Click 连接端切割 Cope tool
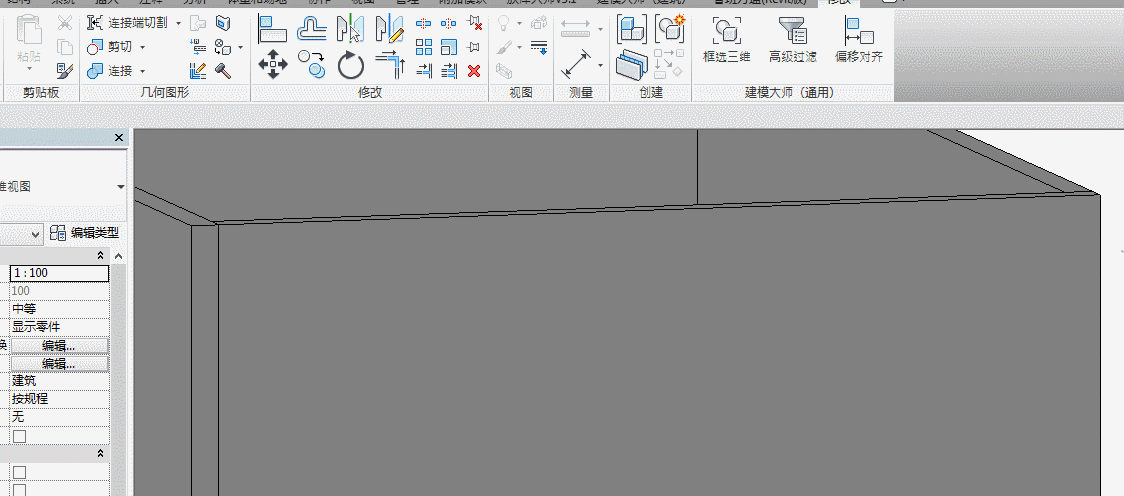This screenshot has width=1124, height=496. click(127, 23)
